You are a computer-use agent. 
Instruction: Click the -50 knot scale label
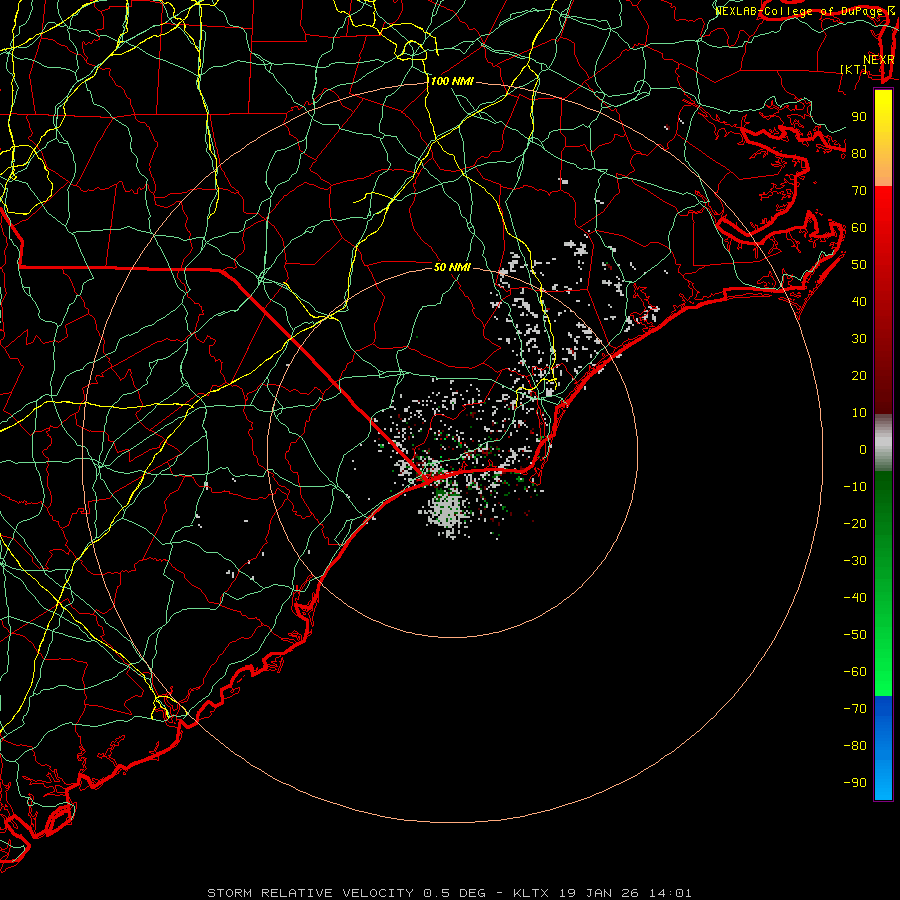[x=855, y=635]
